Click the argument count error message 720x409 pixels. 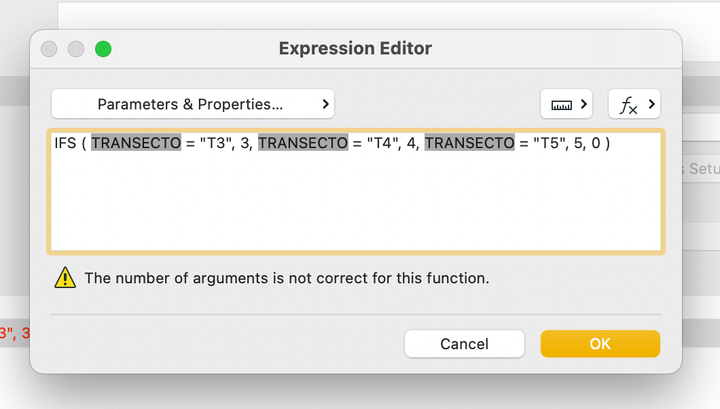(x=287, y=278)
